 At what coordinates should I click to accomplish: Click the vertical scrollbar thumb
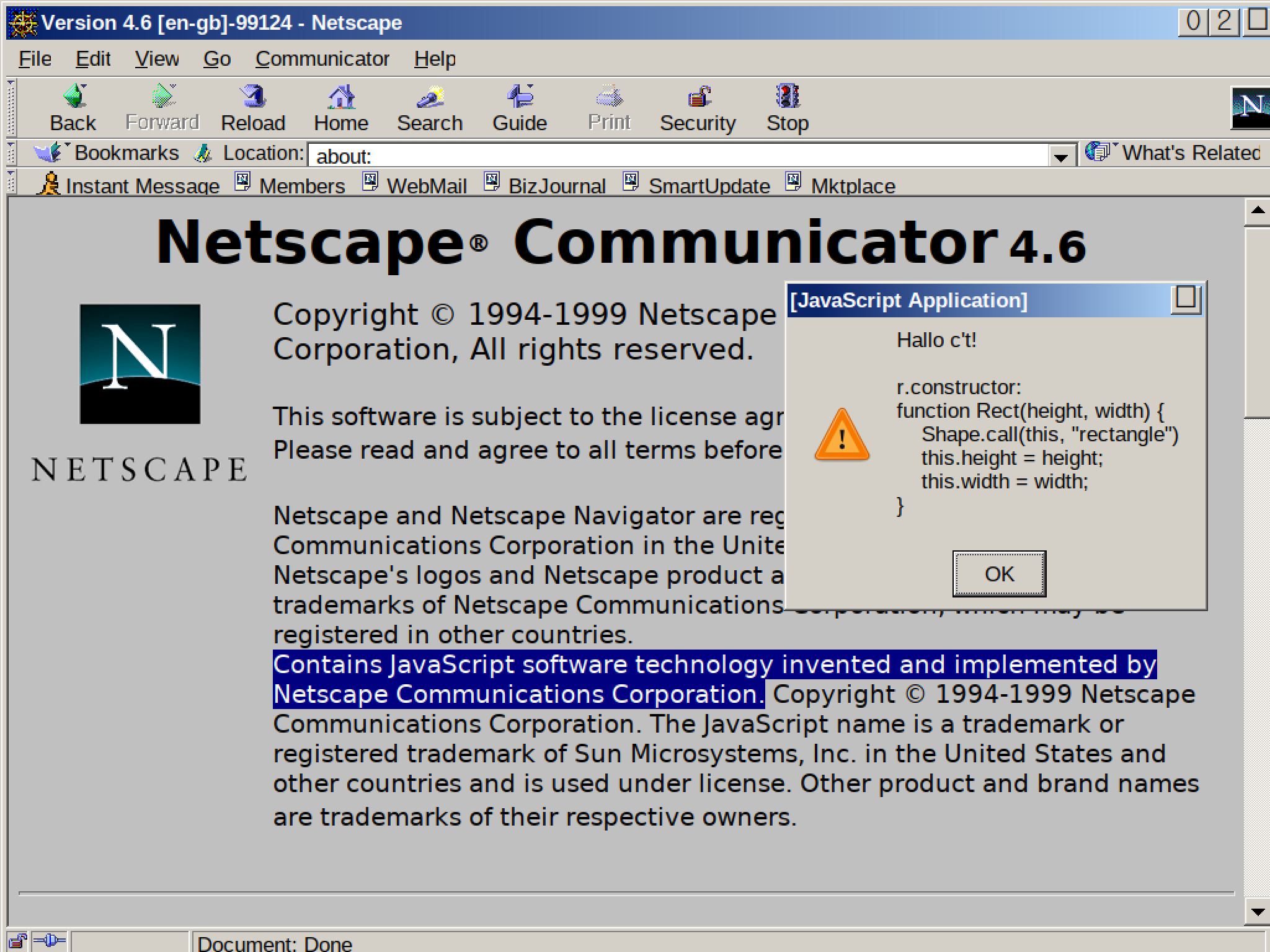[1258, 322]
